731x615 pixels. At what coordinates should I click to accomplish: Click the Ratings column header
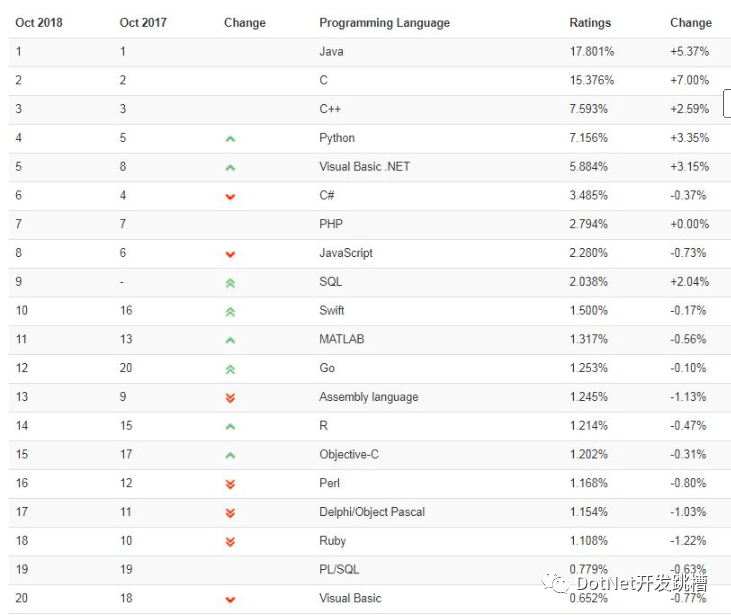click(x=590, y=23)
